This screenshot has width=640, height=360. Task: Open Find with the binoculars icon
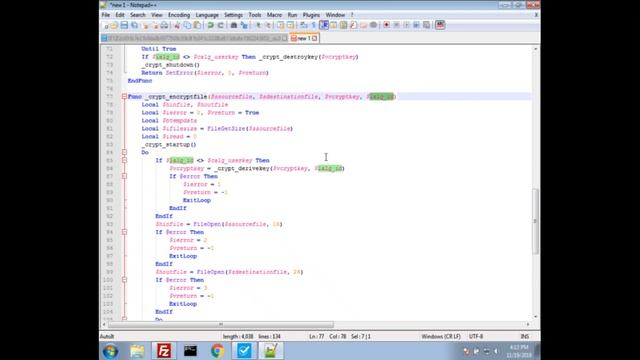(234, 25)
